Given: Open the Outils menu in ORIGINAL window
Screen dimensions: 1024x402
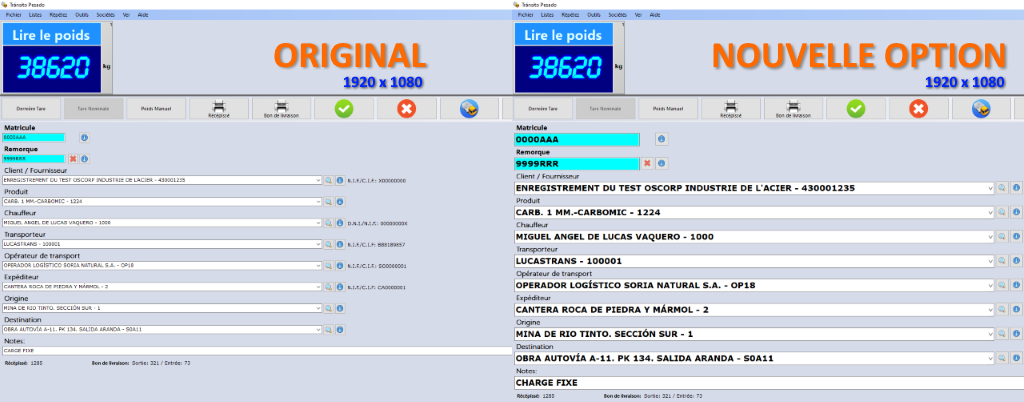Looking at the screenshot, I should point(82,14).
